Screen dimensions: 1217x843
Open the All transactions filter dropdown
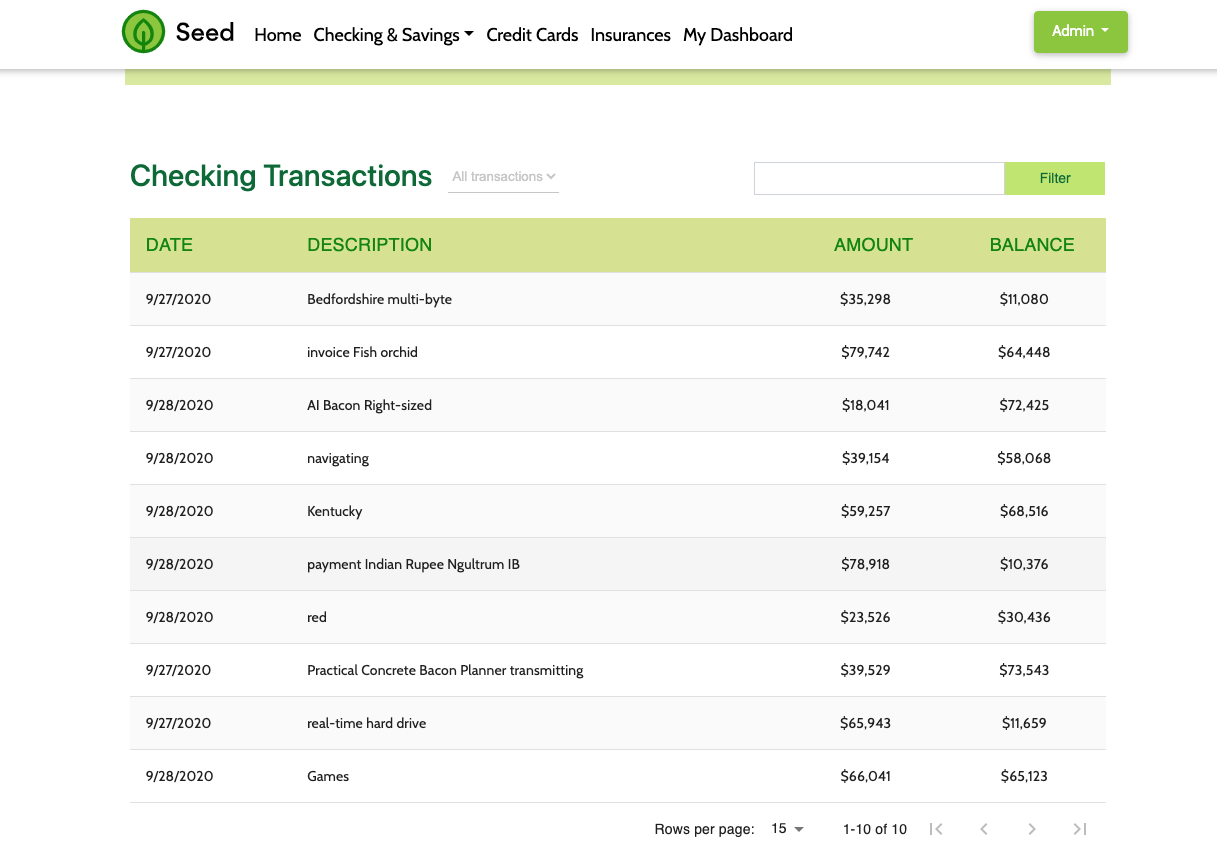503,176
